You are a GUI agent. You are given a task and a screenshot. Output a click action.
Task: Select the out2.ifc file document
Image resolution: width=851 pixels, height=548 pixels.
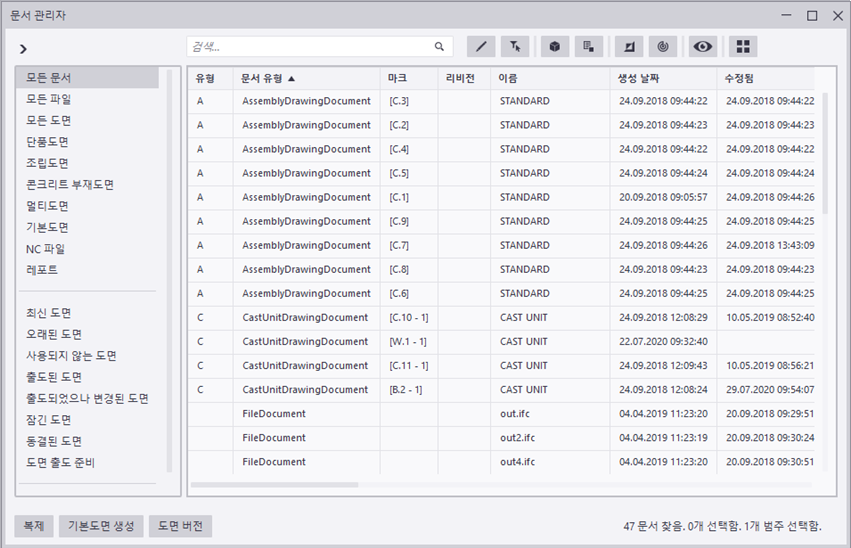point(501,438)
